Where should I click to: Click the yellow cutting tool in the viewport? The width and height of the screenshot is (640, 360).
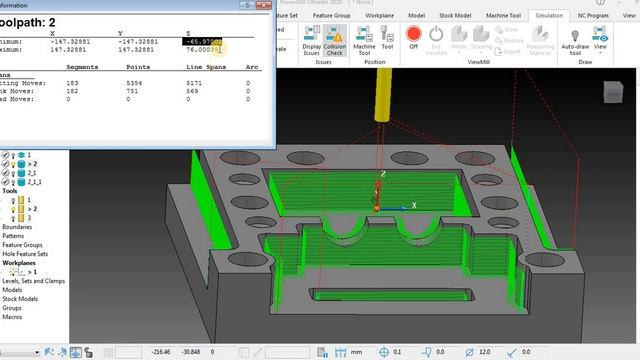[383, 95]
